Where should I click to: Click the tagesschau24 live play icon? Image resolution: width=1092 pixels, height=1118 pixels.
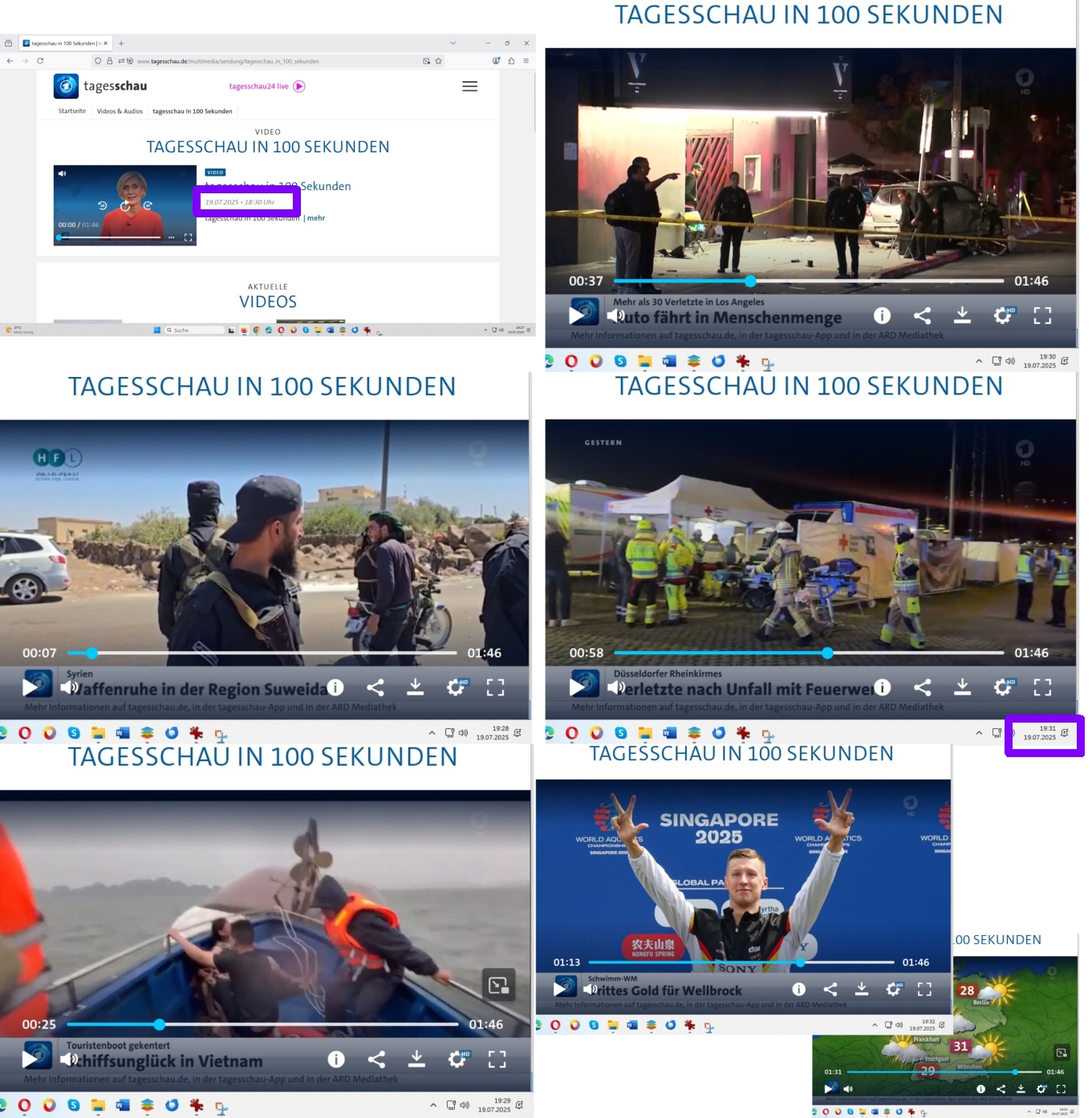pyautogui.click(x=299, y=87)
